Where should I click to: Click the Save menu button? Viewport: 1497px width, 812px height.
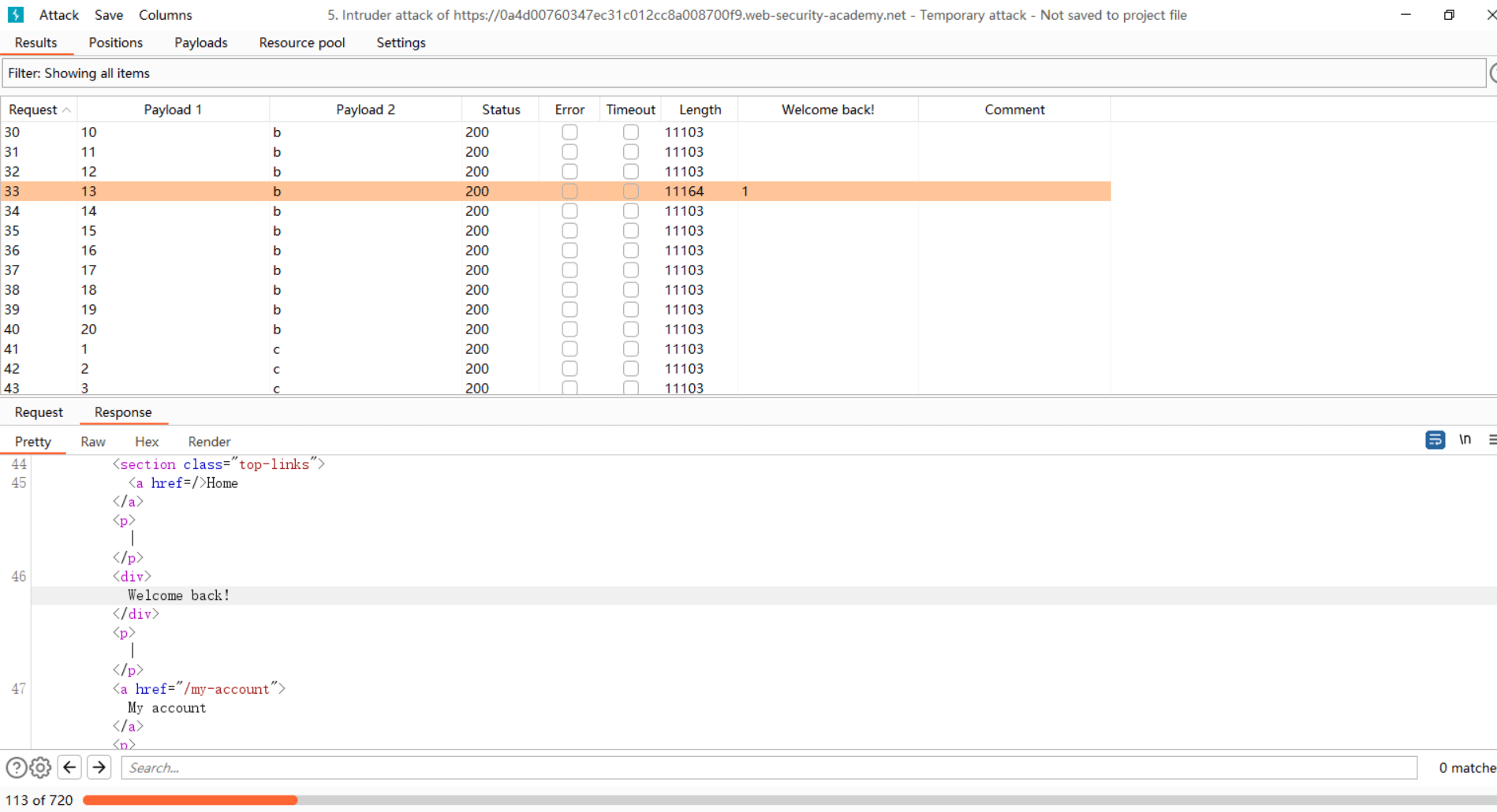(x=109, y=15)
